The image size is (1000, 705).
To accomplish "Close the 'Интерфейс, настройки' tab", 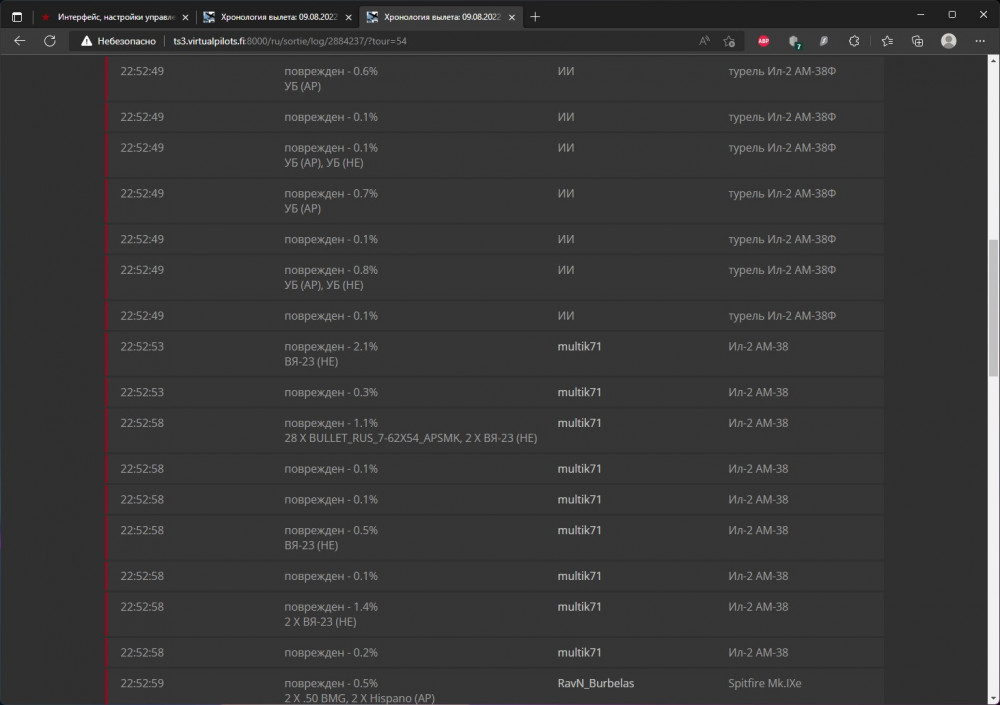I will [x=185, y=16].
